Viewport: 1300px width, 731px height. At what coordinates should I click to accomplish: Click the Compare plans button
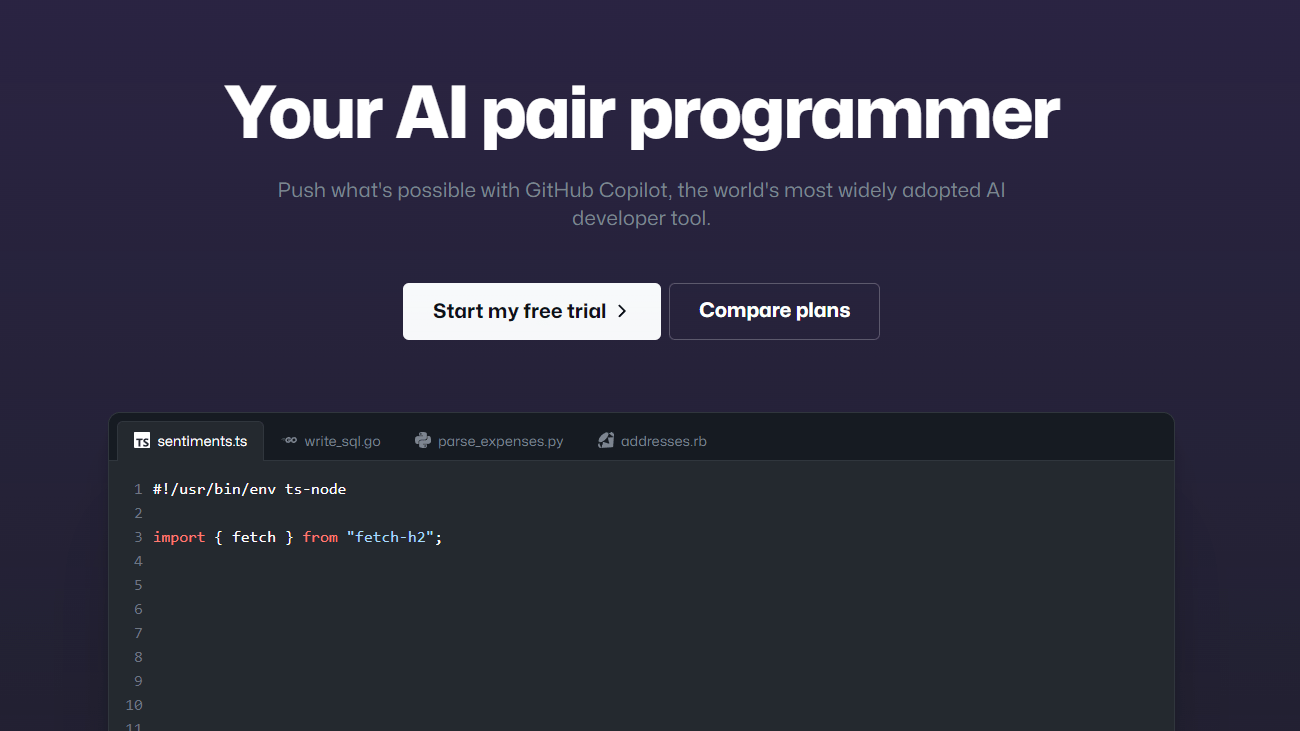tap(774, 311)
